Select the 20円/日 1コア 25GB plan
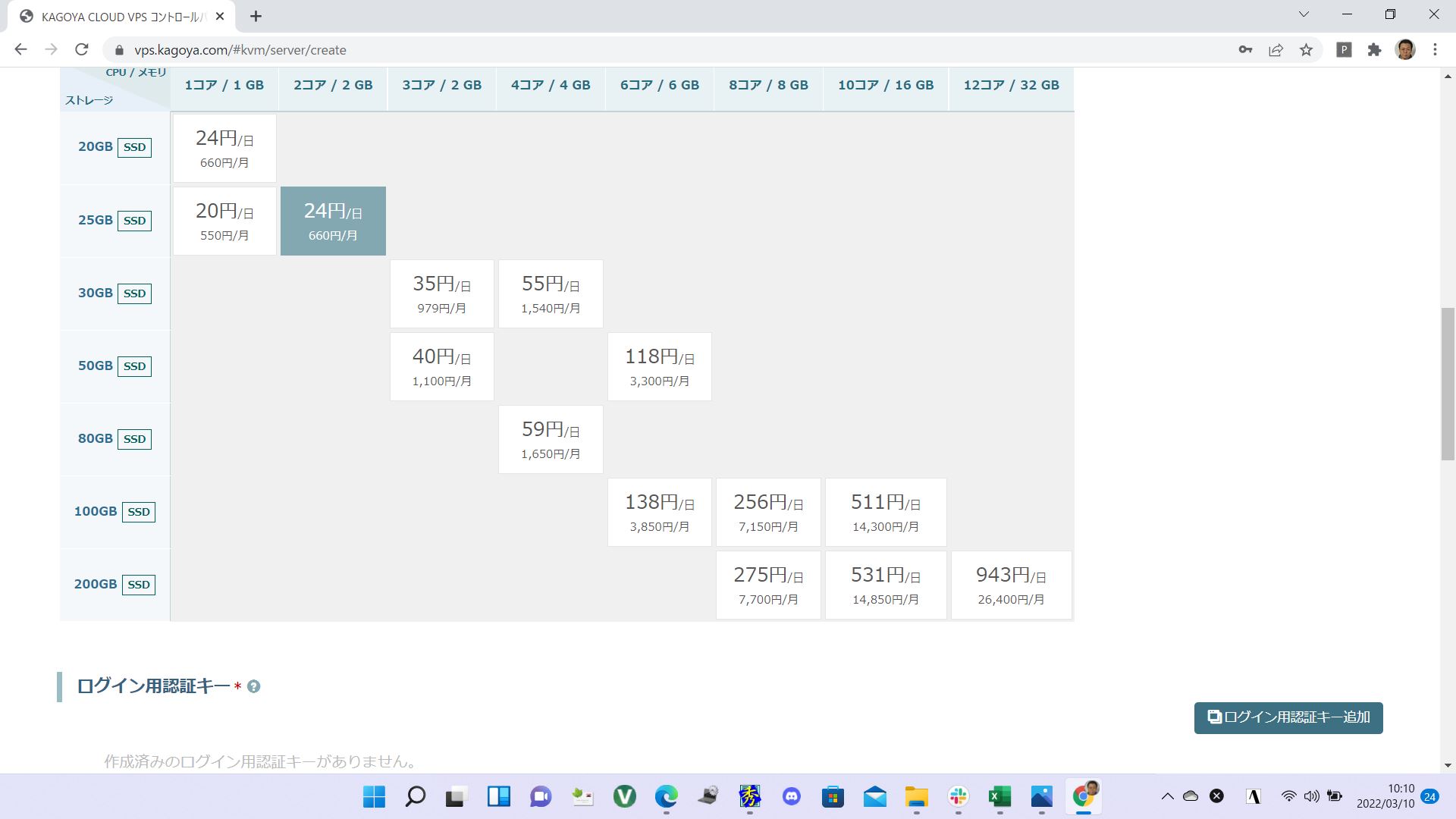 pyautogui.click(x=224, y=221)
